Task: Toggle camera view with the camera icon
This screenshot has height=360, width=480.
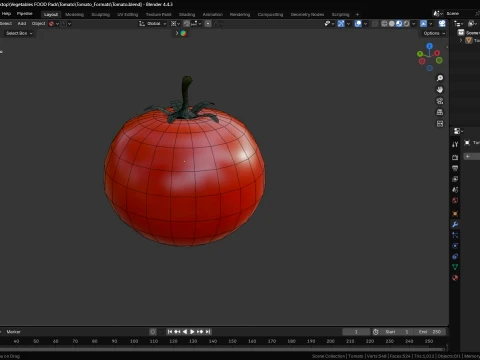Action: (440, 101)
